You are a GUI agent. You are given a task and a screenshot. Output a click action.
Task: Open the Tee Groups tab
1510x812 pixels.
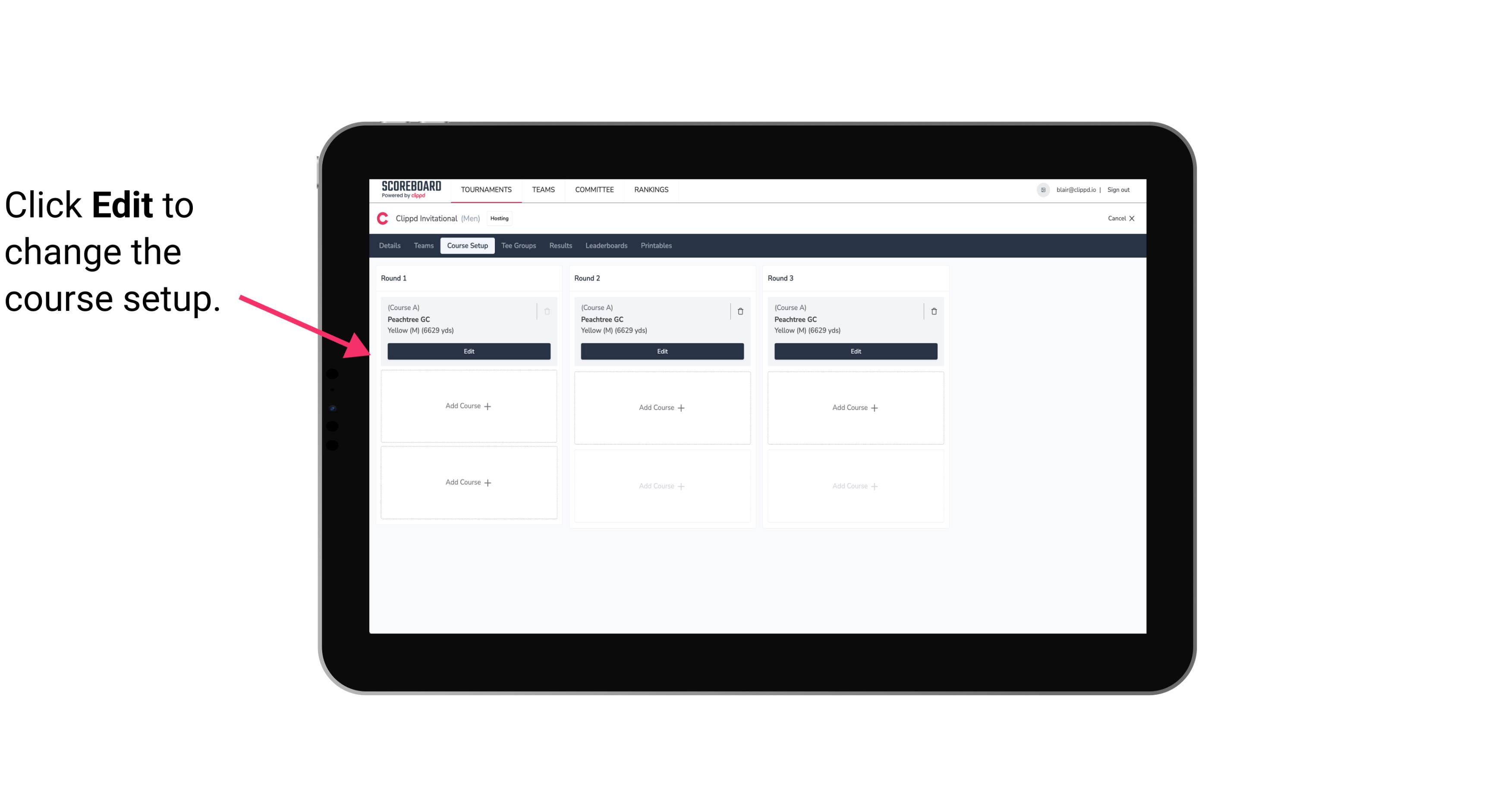[x=518, y=246]
